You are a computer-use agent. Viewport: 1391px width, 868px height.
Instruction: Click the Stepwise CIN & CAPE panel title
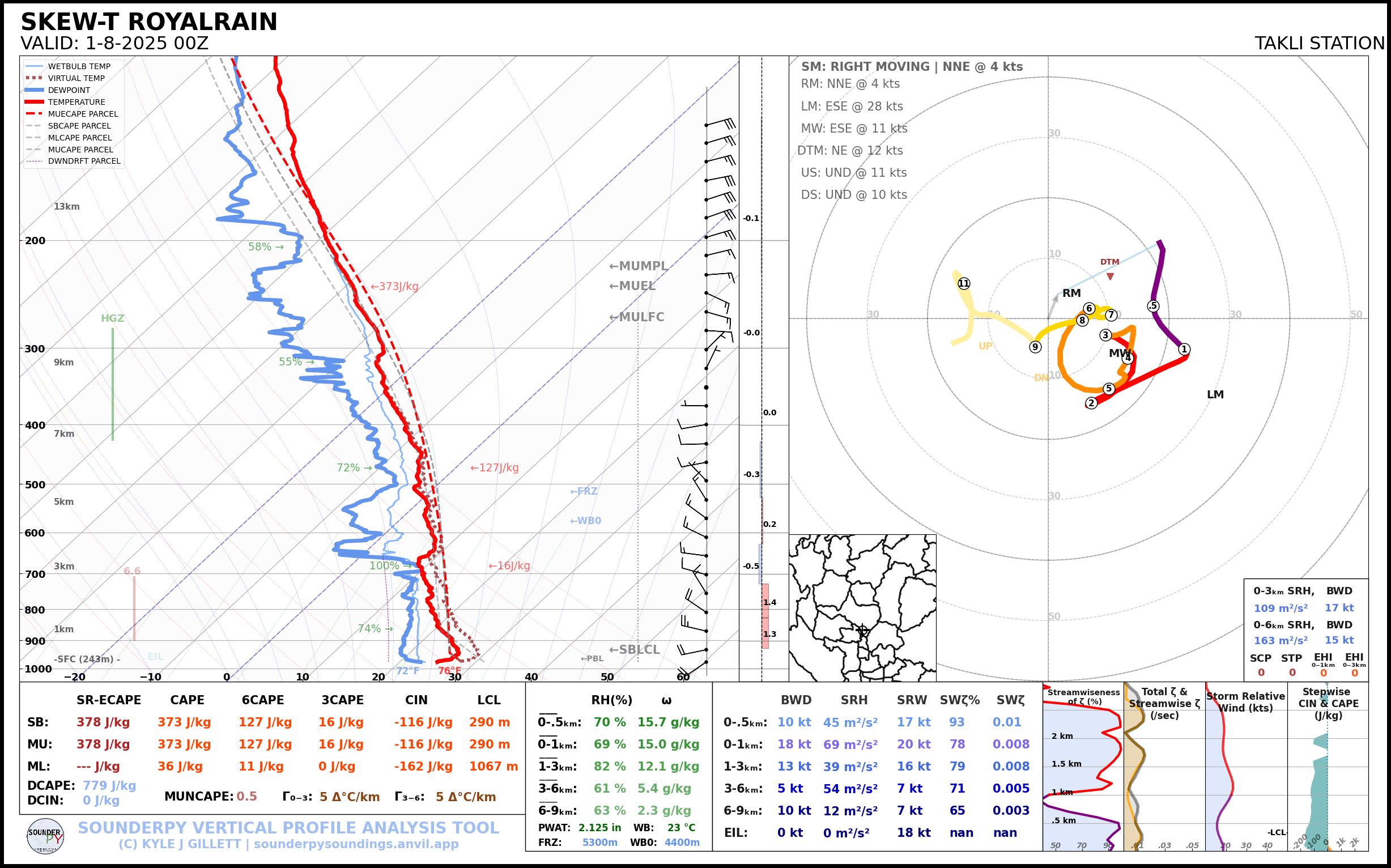tap(1328, 703)
